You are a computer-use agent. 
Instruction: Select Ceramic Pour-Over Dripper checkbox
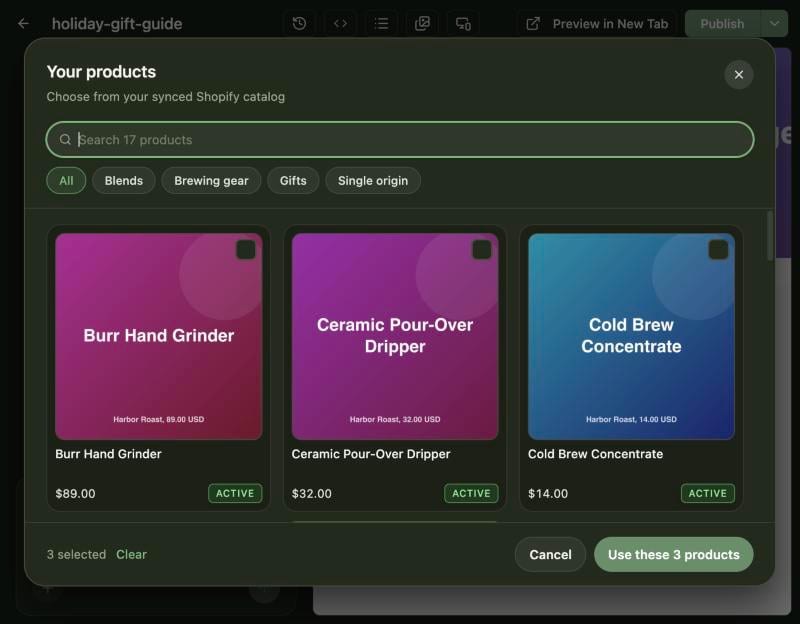[482, 250]
